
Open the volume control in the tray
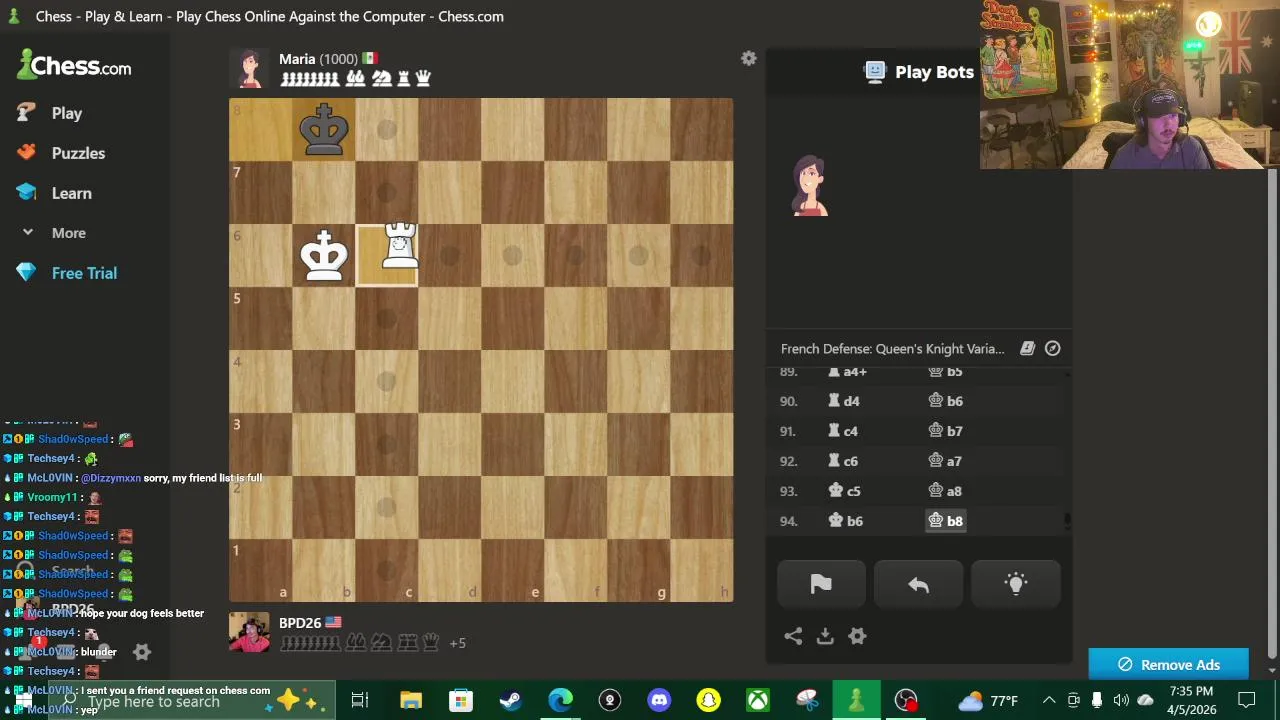click(1121, 701)
